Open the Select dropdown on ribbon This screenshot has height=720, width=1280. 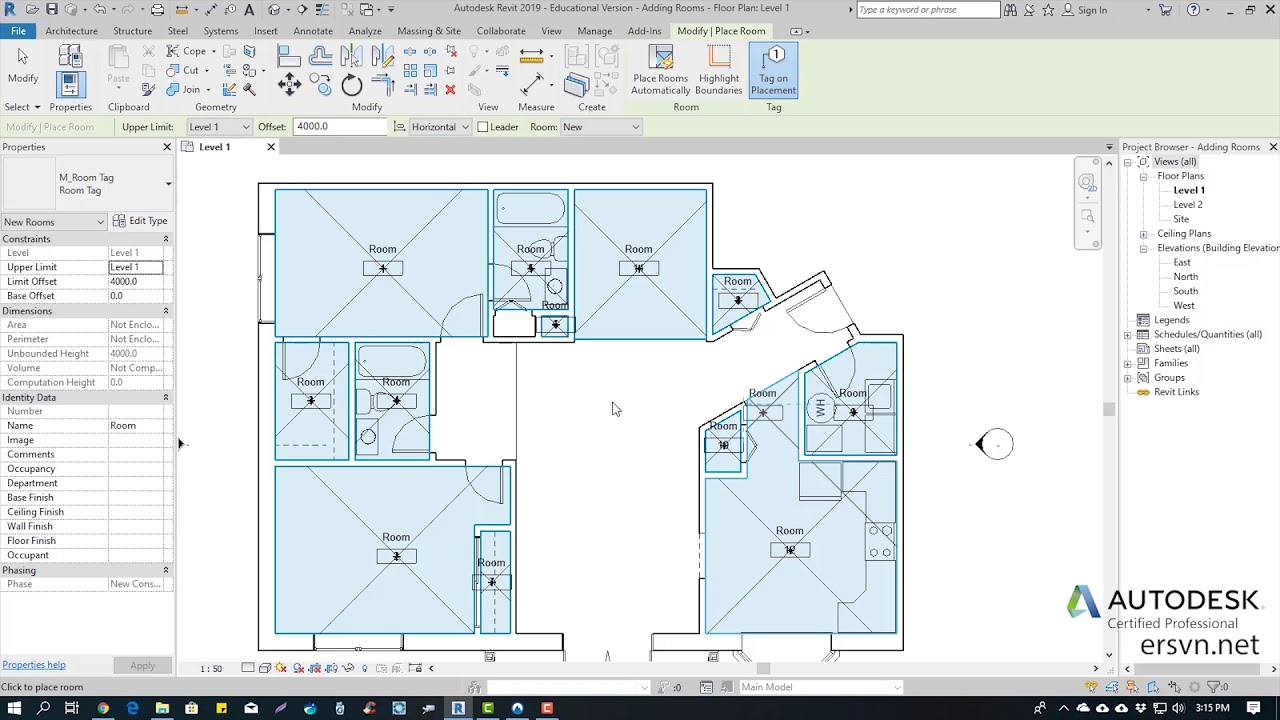[x=22, y=107]
